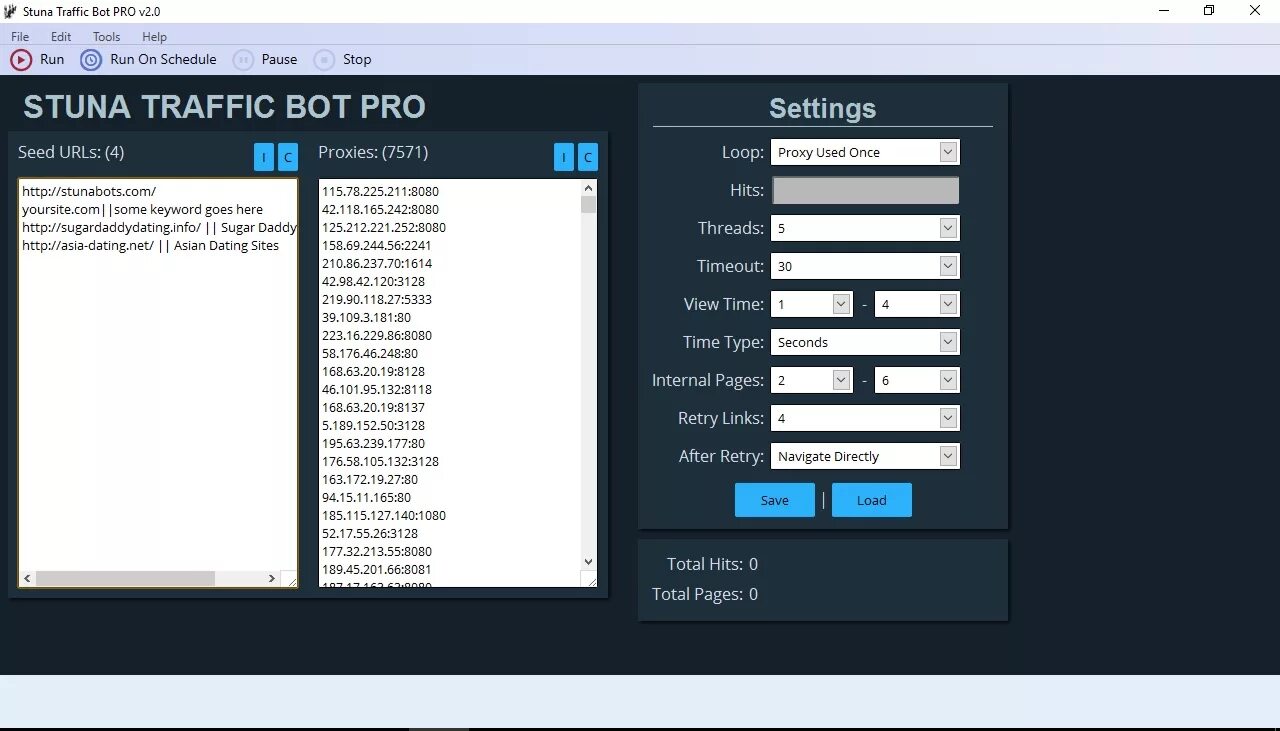The image size is (1280, 731).
Task: Open Internal Pages maximum dropdown
Action: (x=949, y=380)
